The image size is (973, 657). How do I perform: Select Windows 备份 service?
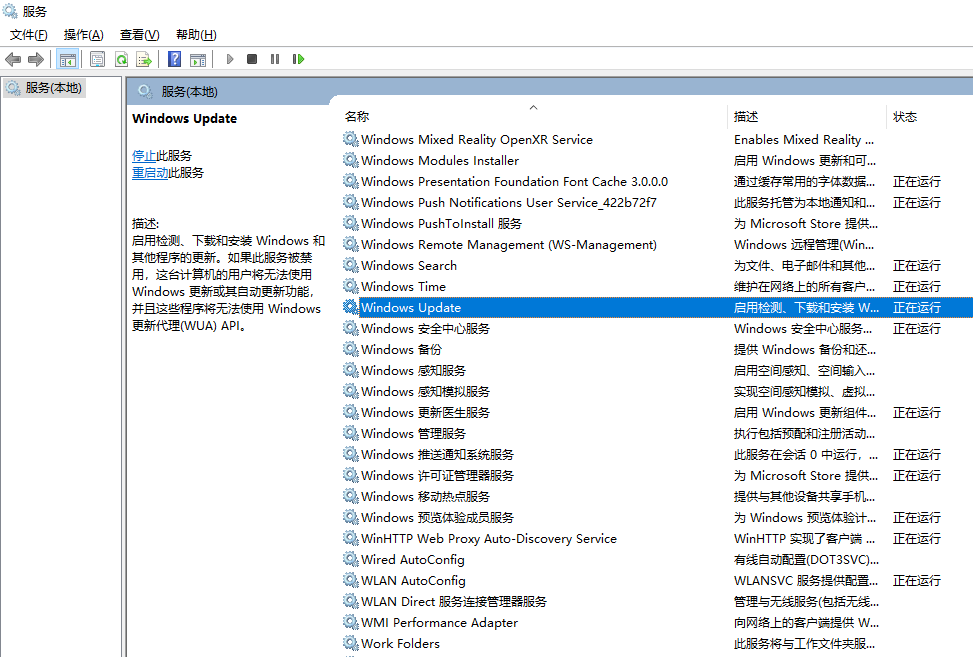tap(657, 350)
